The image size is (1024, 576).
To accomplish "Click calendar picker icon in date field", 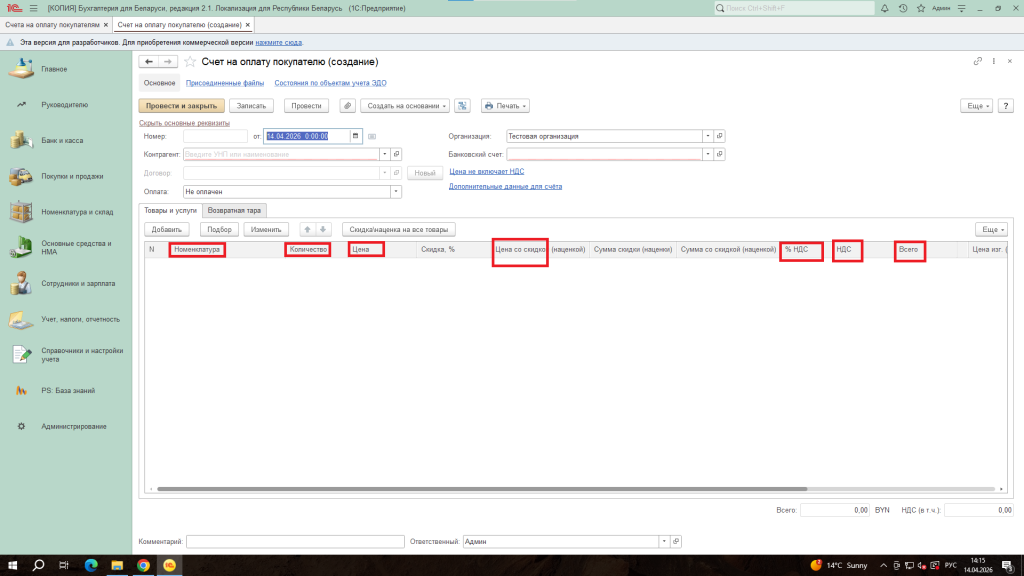I will [x=355, y=136].
